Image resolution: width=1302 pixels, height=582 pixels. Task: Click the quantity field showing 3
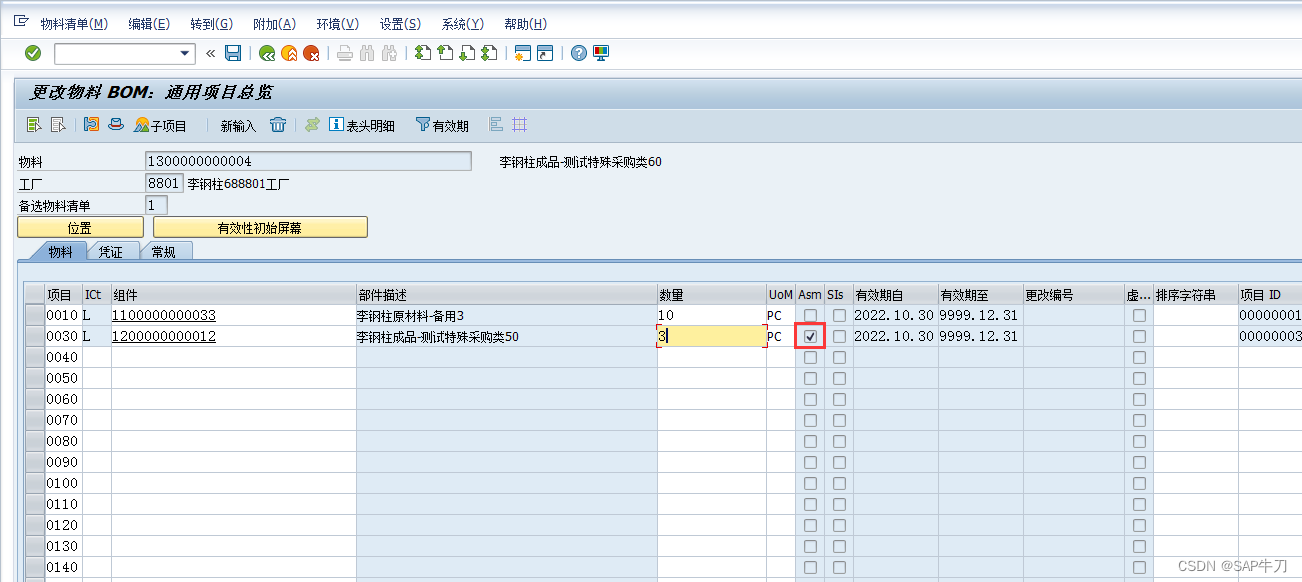click(711, 337)
